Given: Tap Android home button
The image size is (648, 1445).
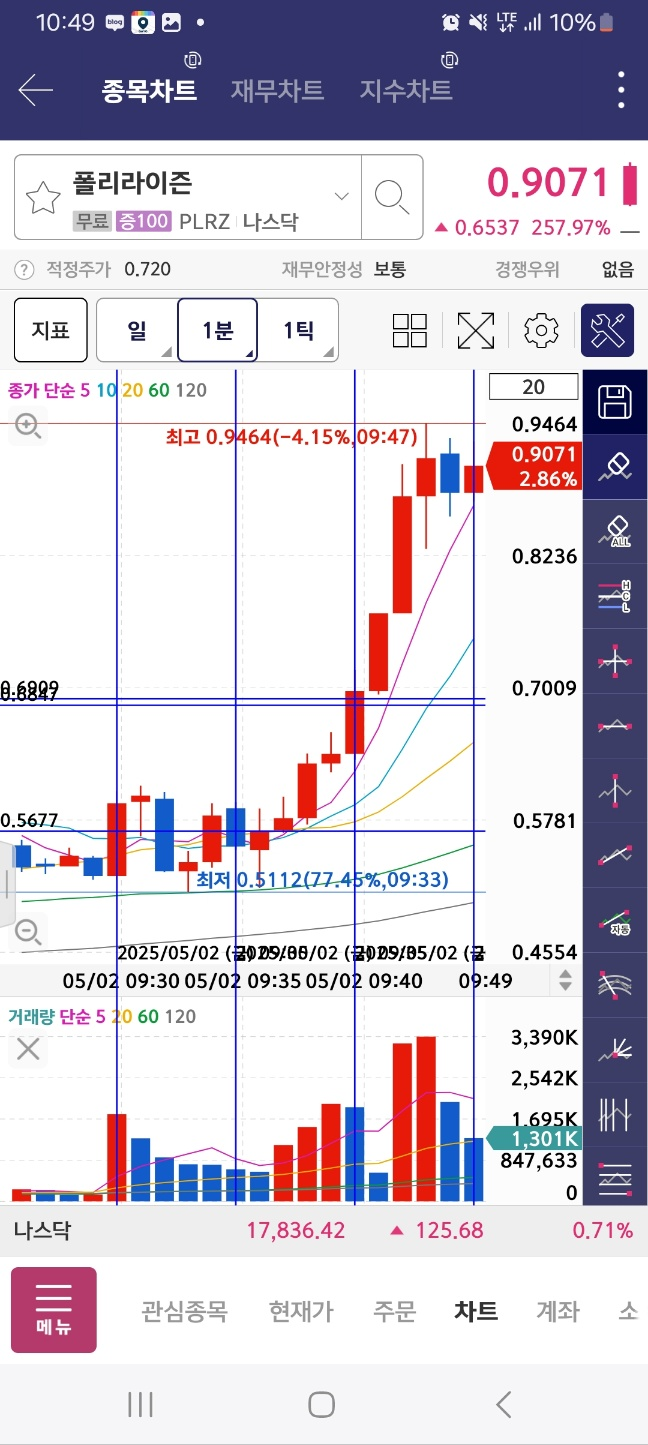Looking at the screenshot, I should click(x=321, y=1405).
